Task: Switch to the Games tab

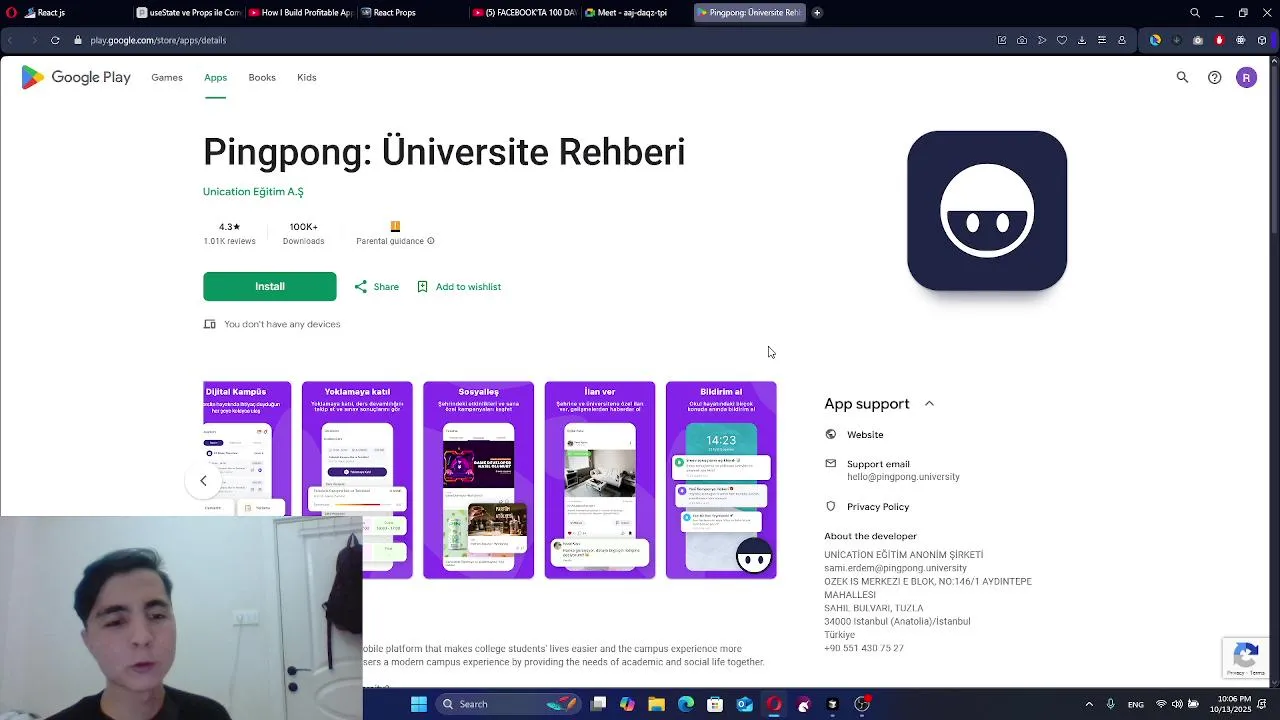Action: 167,77
